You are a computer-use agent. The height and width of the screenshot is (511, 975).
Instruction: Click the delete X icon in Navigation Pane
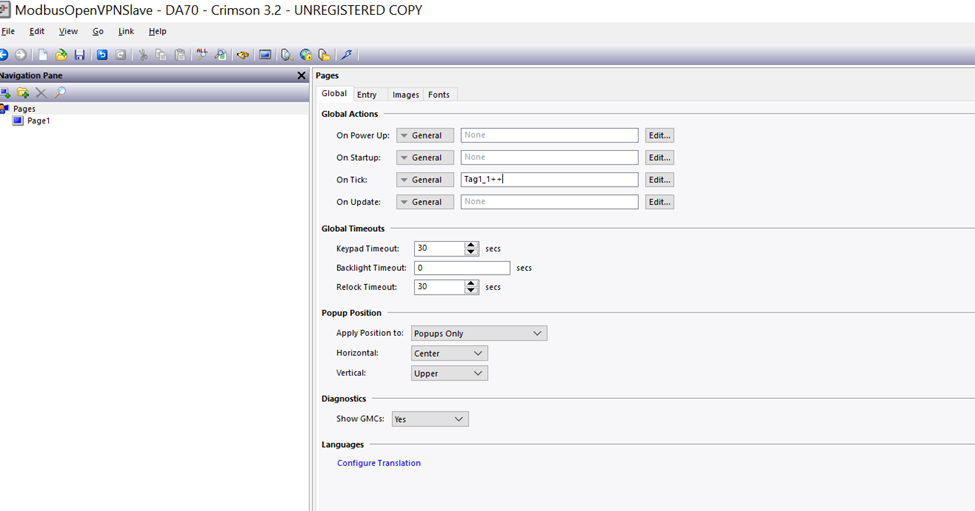coord(41,93)
